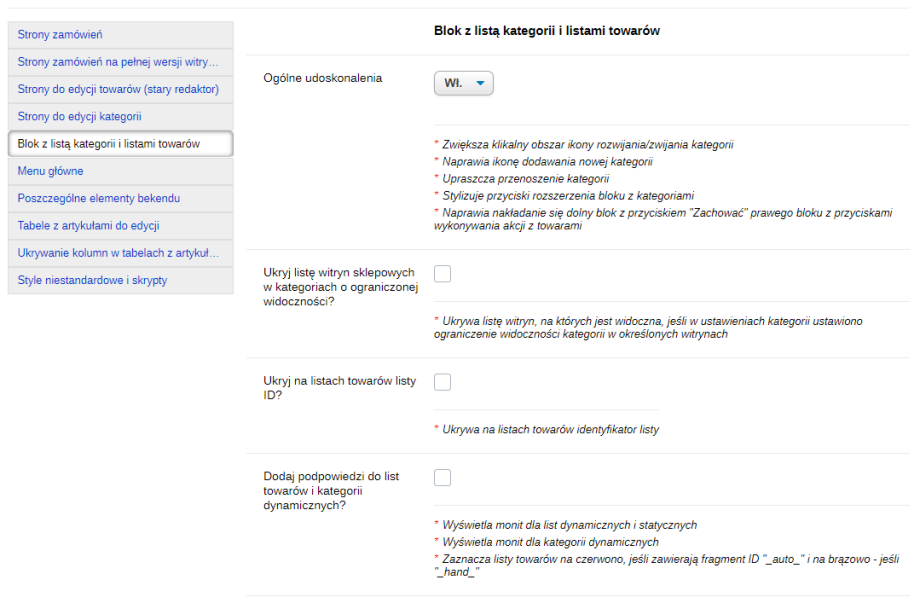This screenshot has height=603, width=920.
Task: Click the Ogólne udoskonalenia label
Action: click(322, 78)
